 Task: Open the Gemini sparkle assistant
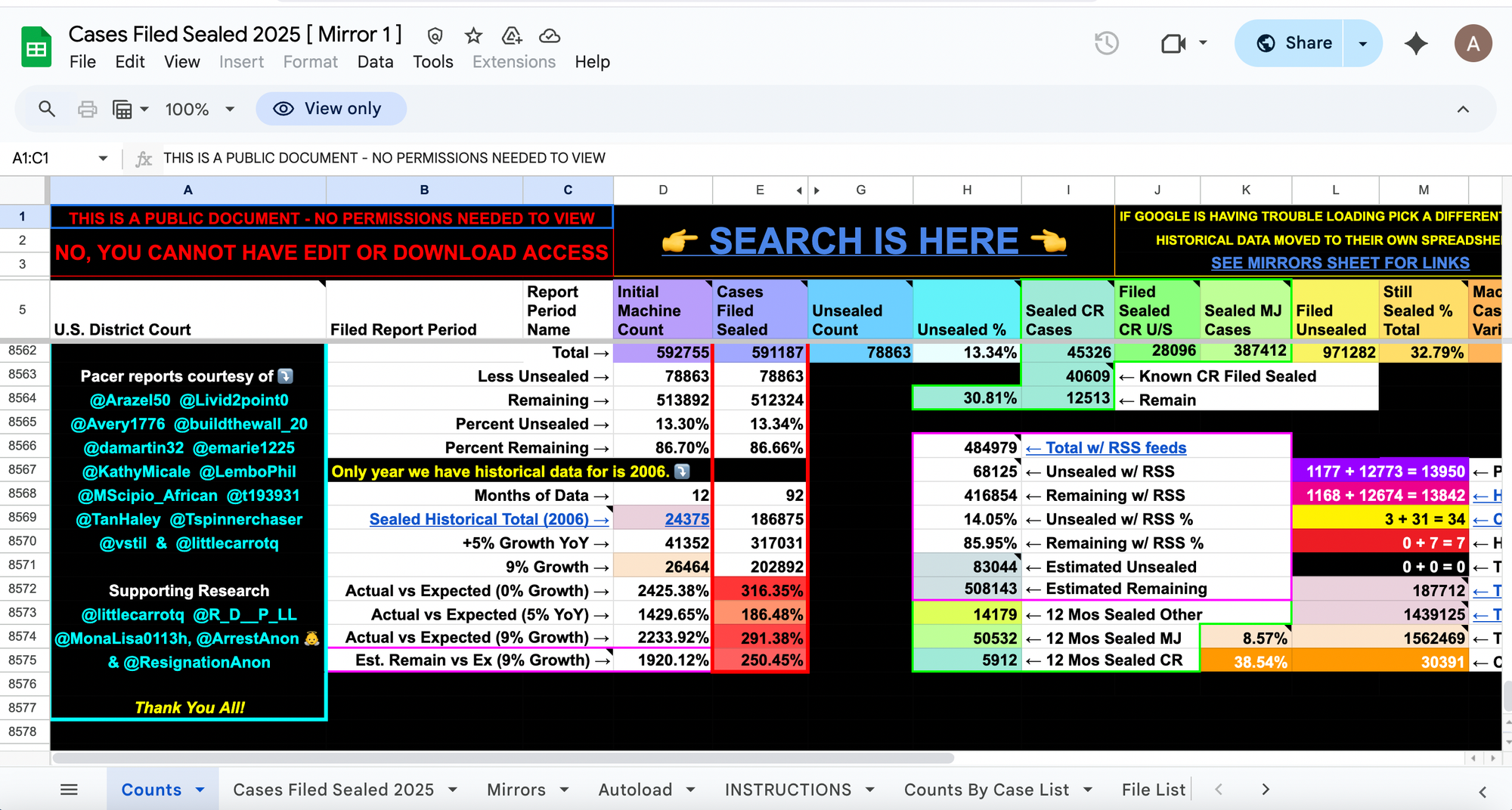click(1416, 43)
